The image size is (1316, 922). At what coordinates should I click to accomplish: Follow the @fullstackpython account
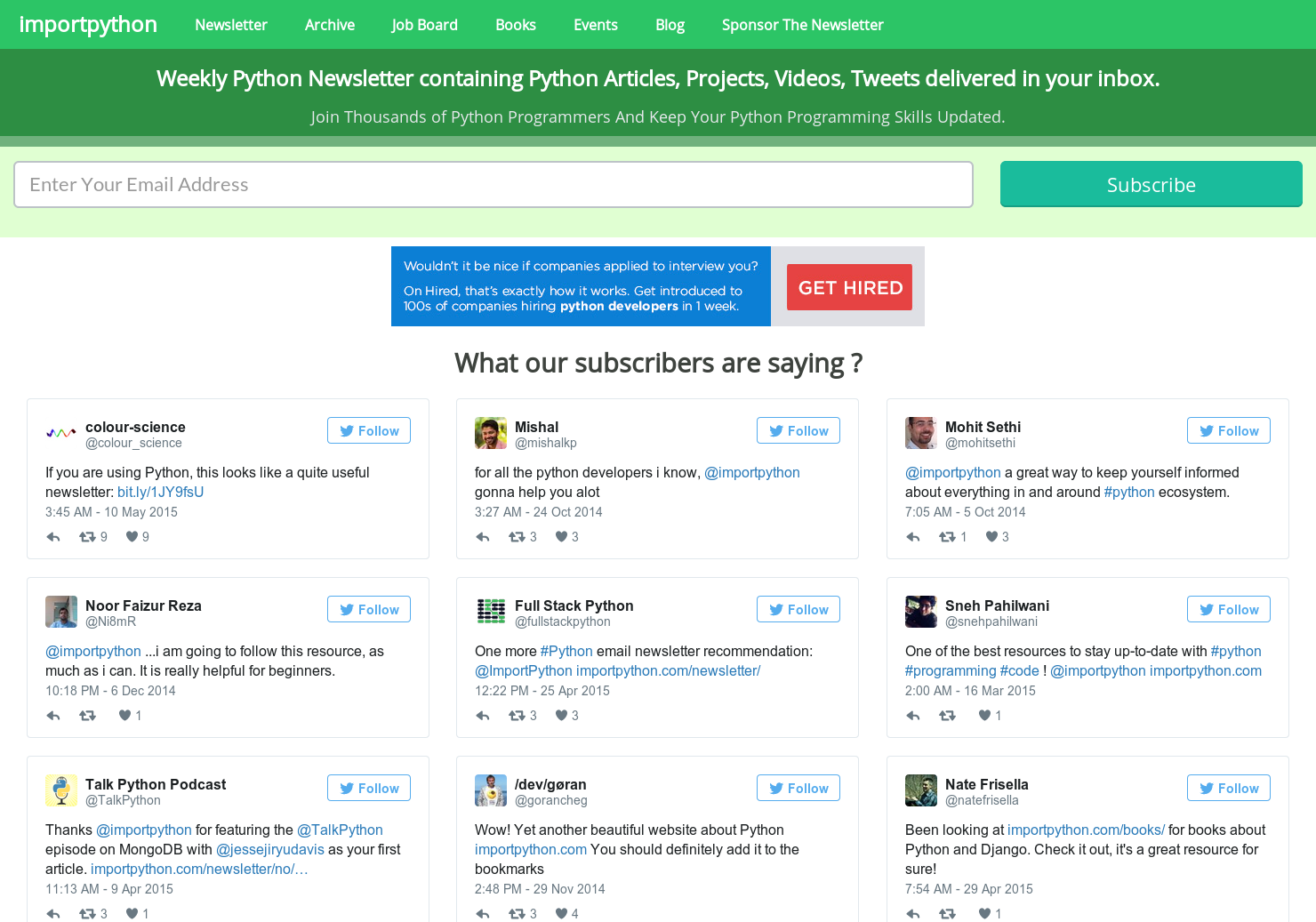798,609
